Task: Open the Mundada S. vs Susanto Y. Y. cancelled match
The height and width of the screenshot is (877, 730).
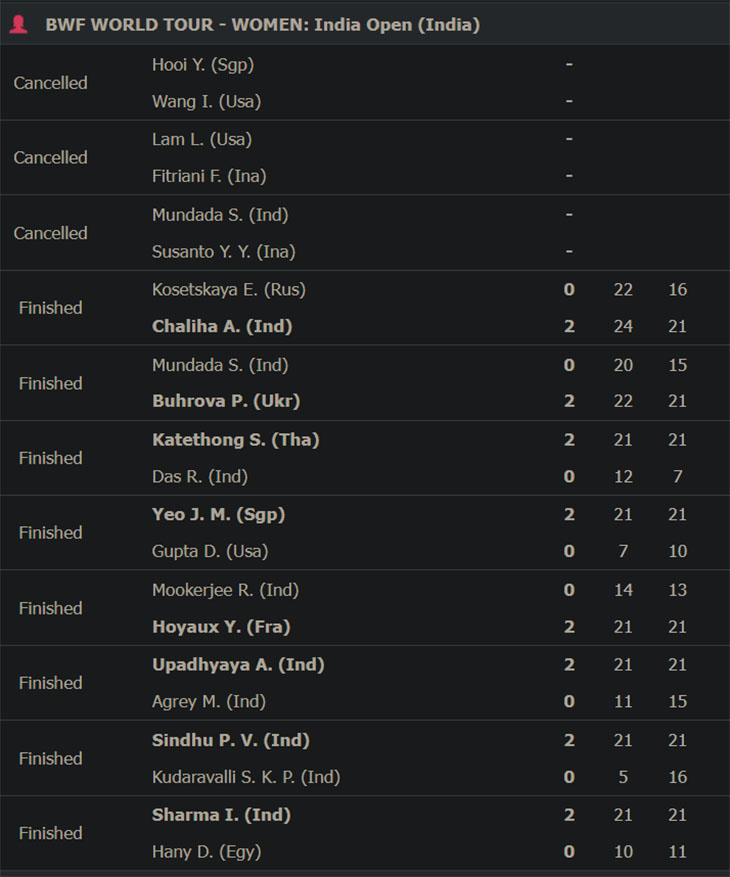Action: point(365,233)
